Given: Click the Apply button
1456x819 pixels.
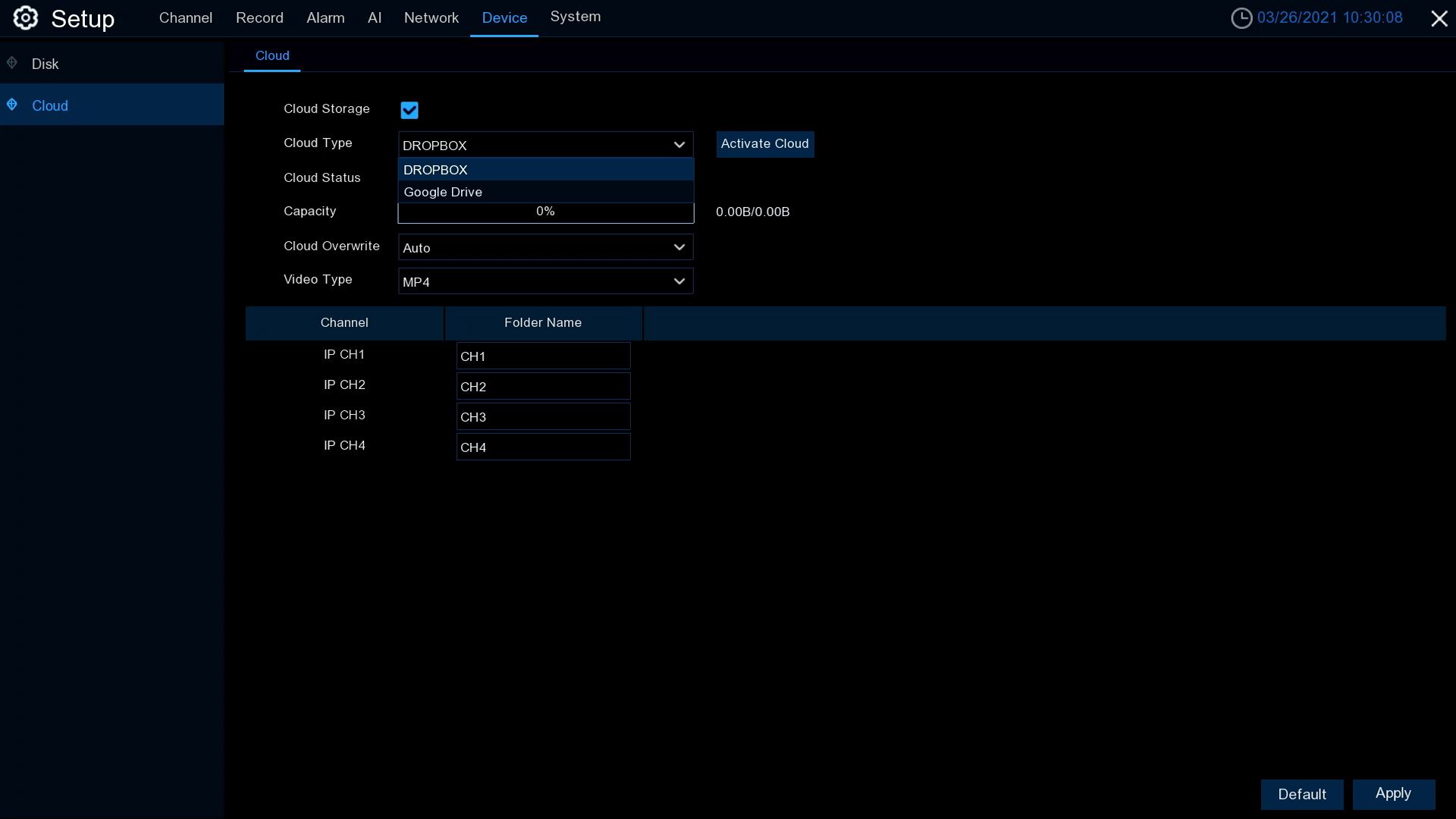Looking at the screenshot, I should [1393, 794].
